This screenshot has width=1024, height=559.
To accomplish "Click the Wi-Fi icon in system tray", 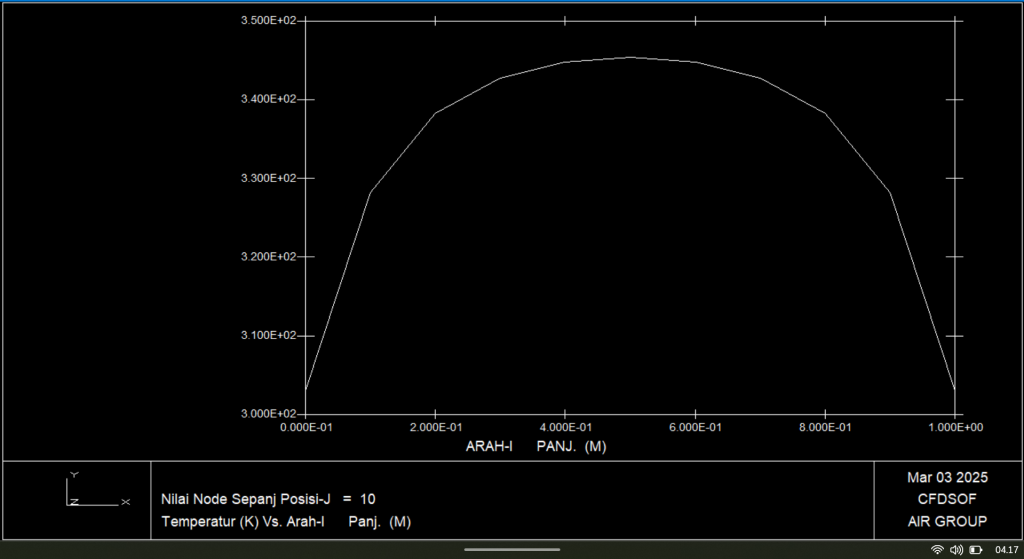I will tap(937, 549).
